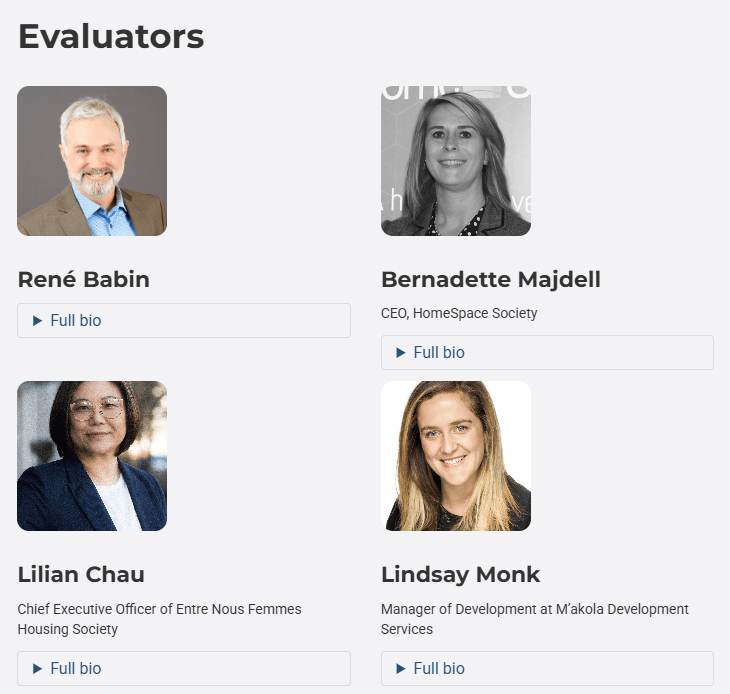Click the triangle arrow in Bernadette Majdell's bio

pyautogui.click(x=401, y=353)
